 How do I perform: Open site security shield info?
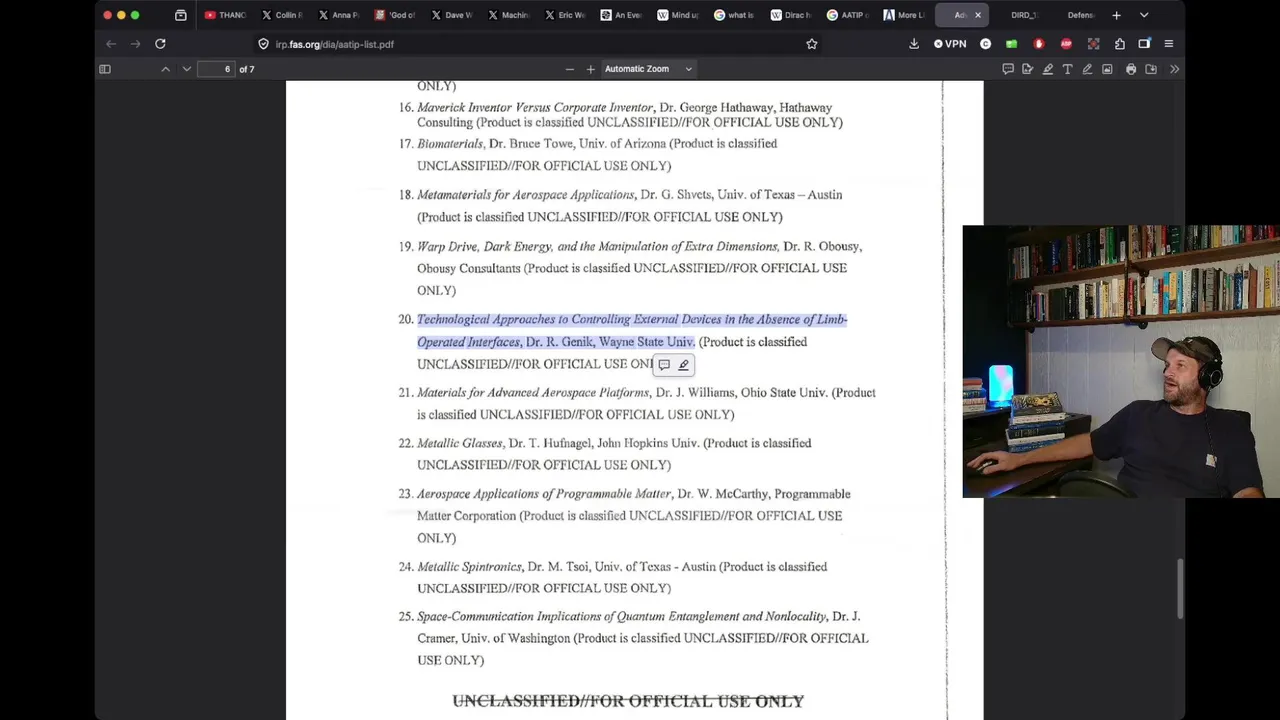pos(263,44)
